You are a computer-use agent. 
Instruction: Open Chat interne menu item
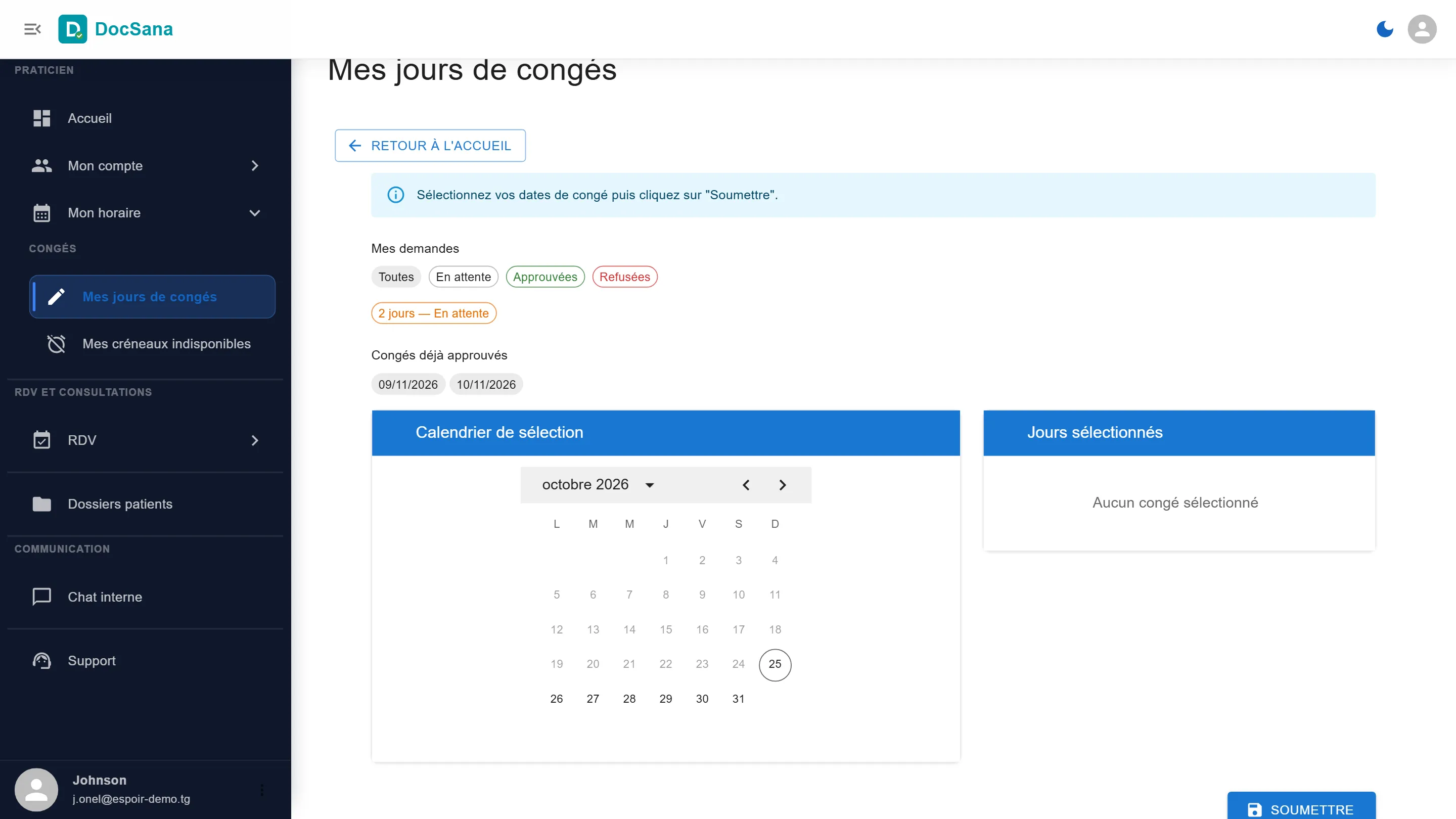click(x=145, y=597)
